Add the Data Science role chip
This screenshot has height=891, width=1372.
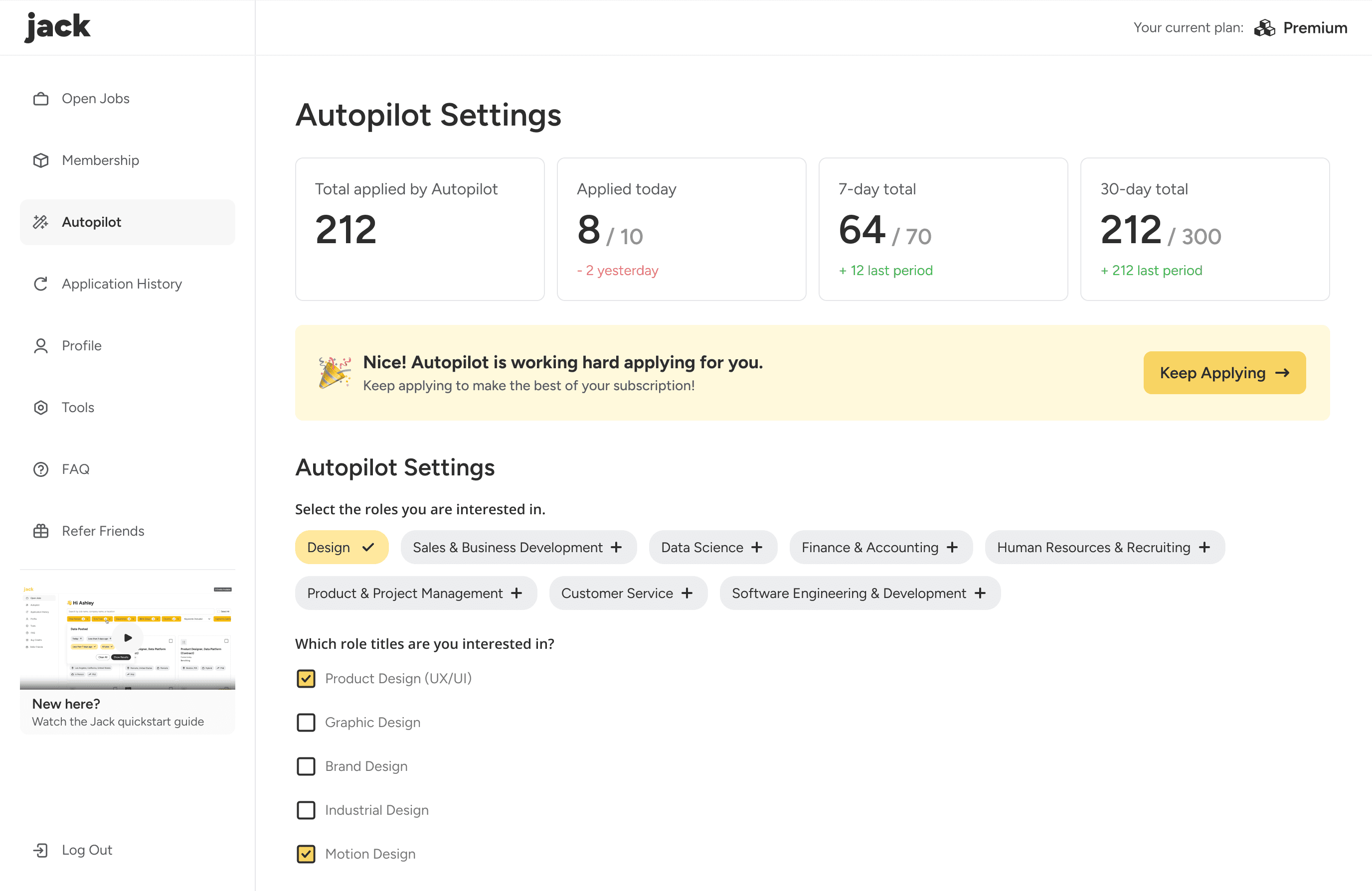(x=712, y=547)
